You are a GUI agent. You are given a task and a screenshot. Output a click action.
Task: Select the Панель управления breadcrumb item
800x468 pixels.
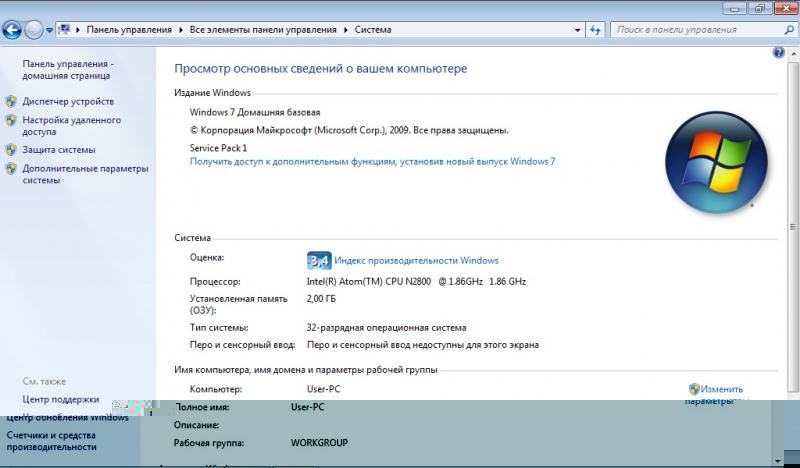[129, 30]
